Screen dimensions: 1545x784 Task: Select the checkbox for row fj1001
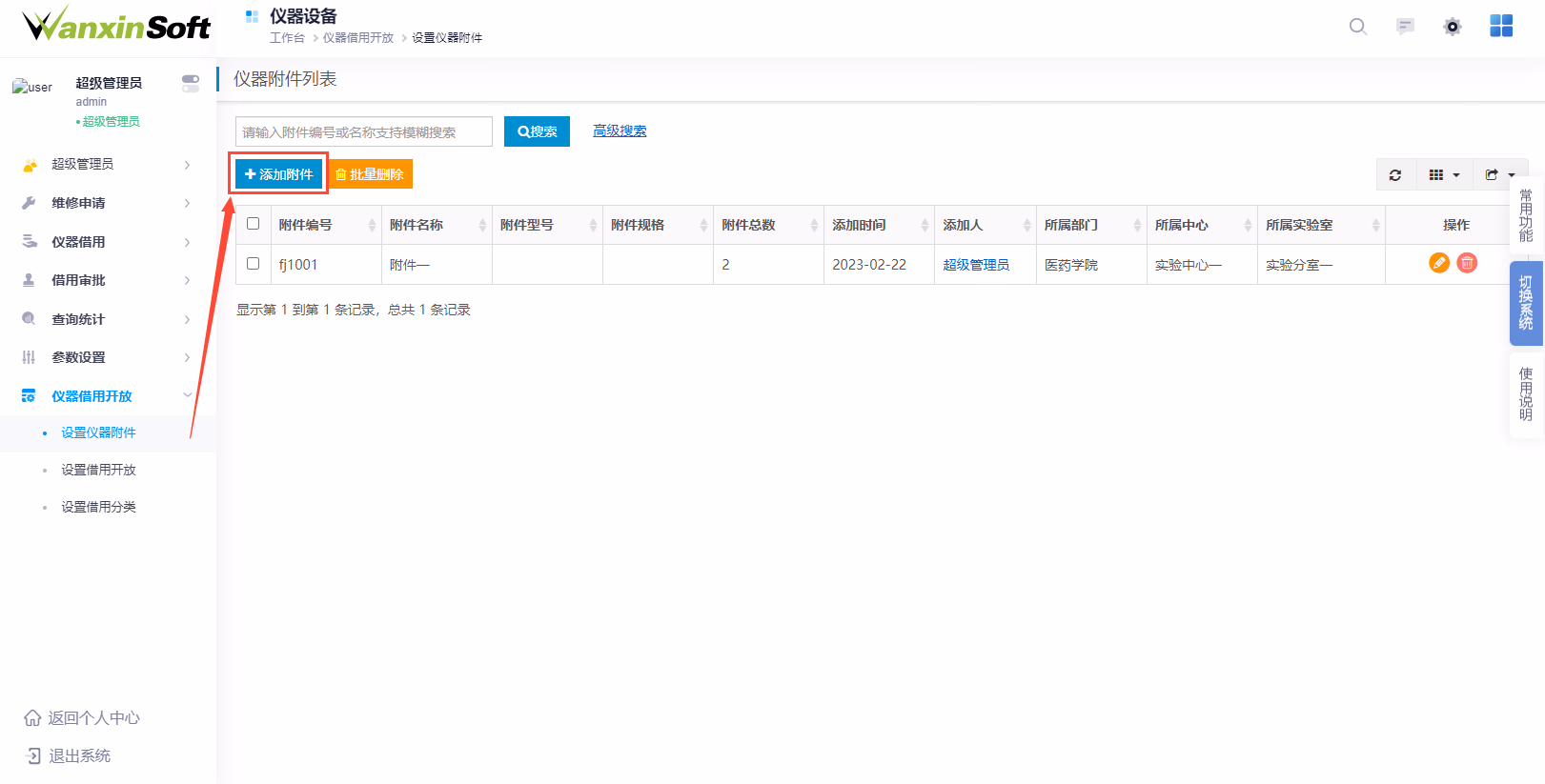click(253, 264)
